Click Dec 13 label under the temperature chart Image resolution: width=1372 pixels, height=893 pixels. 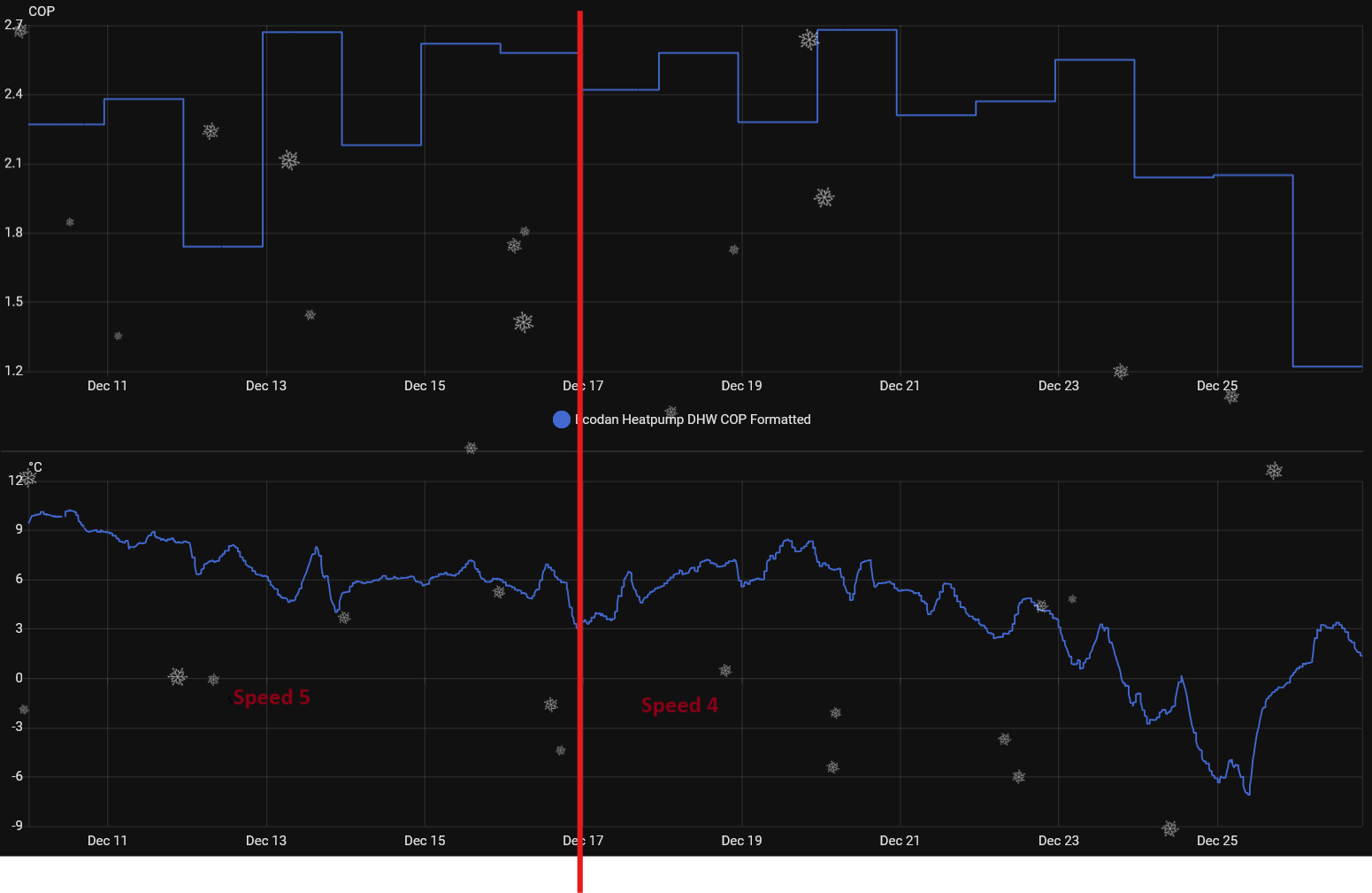(x=266, y=841)
